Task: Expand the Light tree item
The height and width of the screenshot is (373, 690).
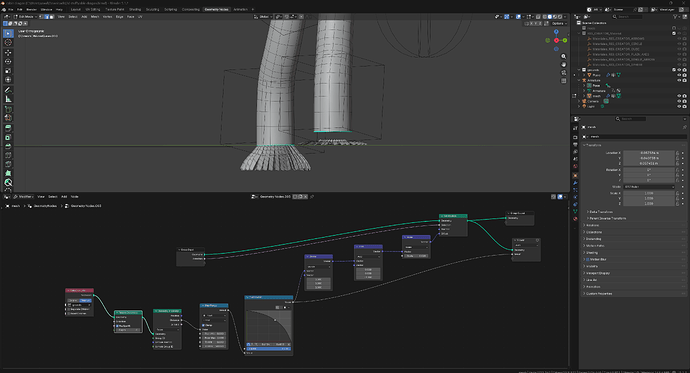Action: [x=580, y=106]
